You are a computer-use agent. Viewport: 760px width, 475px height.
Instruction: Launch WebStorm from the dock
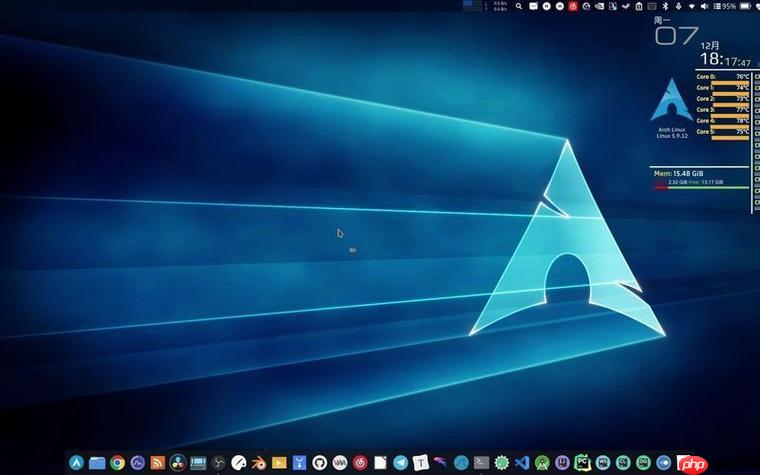click(x=603, y=463)
